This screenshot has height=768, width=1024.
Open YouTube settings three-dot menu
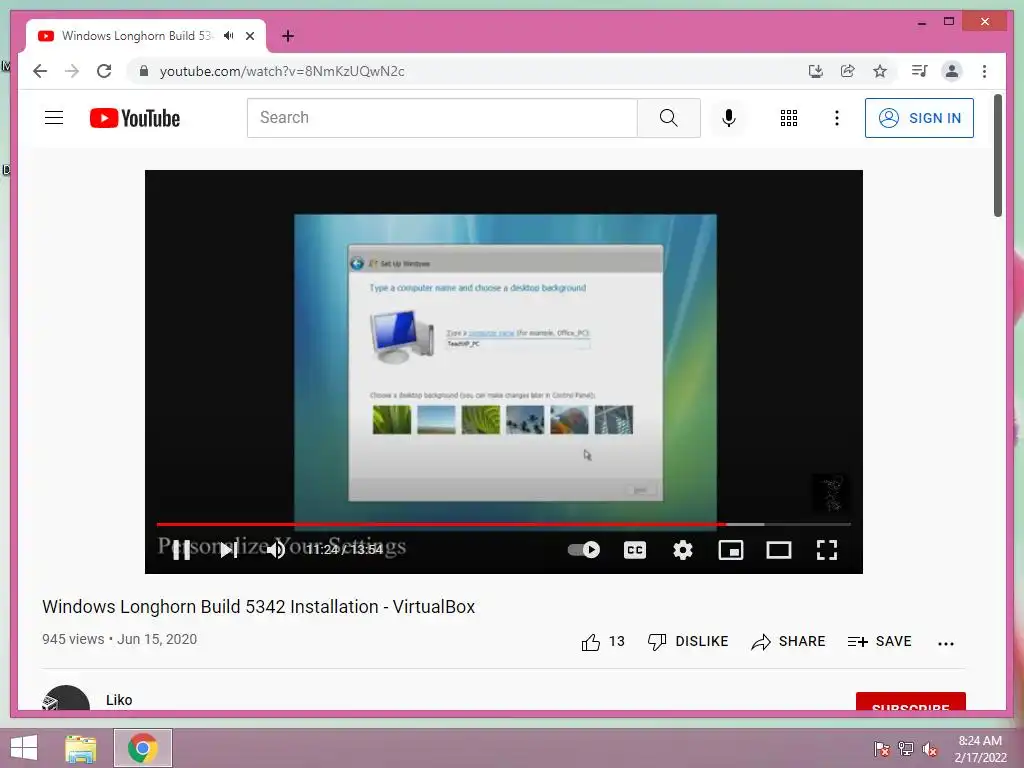point(837,118)
